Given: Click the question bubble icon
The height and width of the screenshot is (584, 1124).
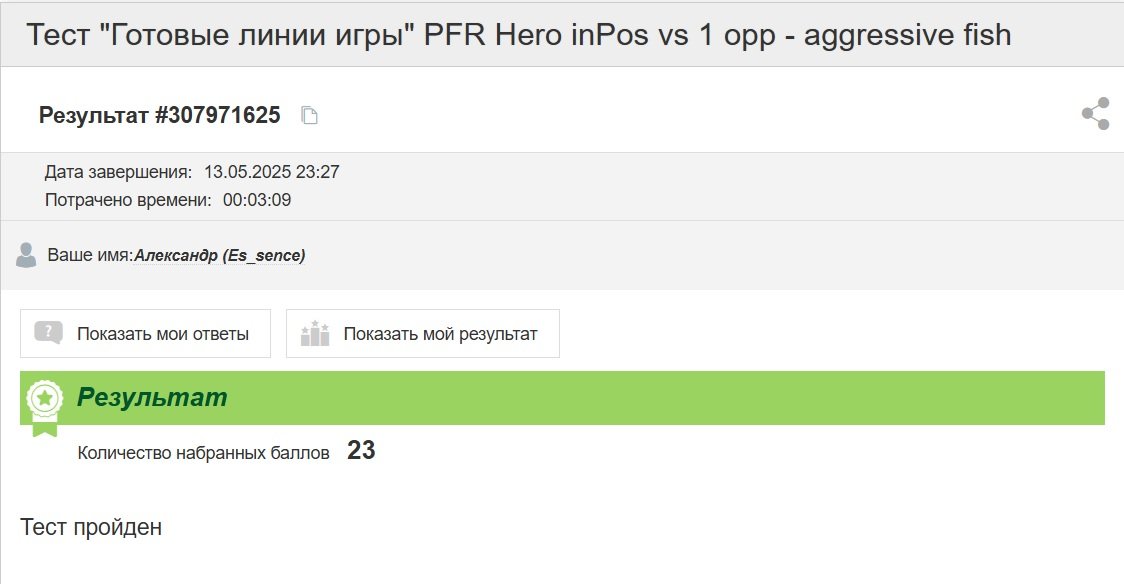Looking at the screenshot, I should (x=48, y=333).
